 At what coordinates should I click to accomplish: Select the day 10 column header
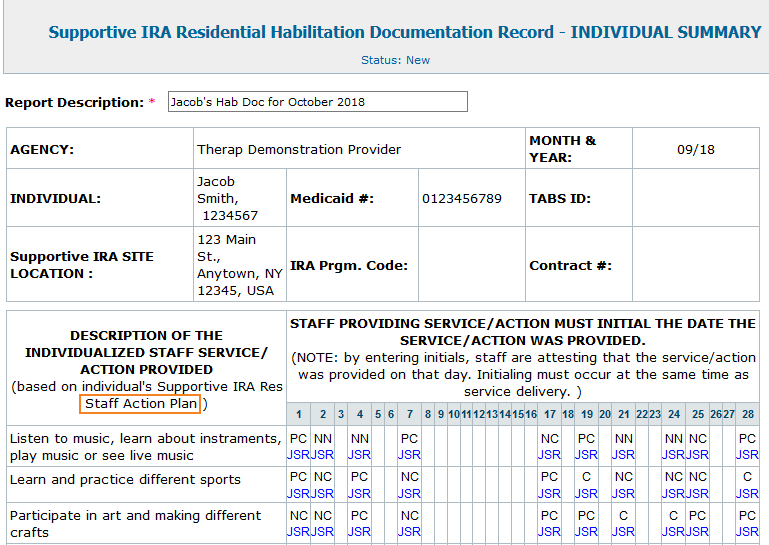(x=453, y=414)
